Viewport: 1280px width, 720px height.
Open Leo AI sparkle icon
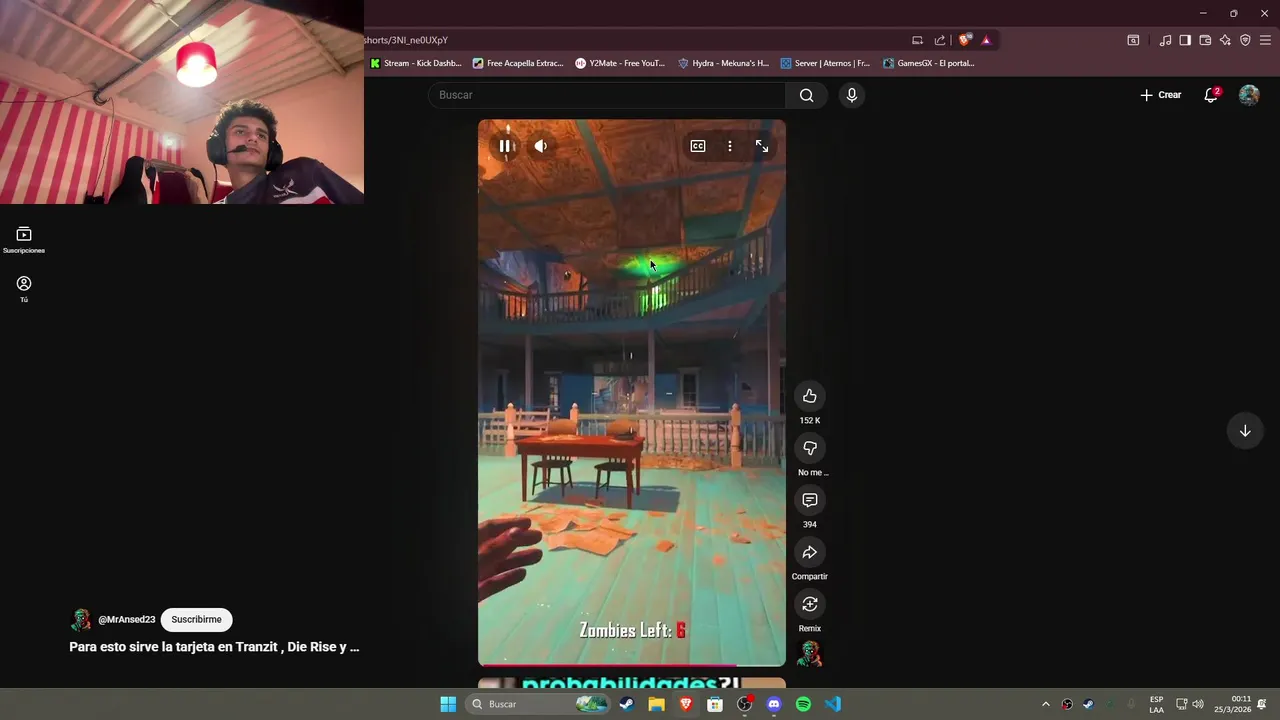[x=1225, y=40]
